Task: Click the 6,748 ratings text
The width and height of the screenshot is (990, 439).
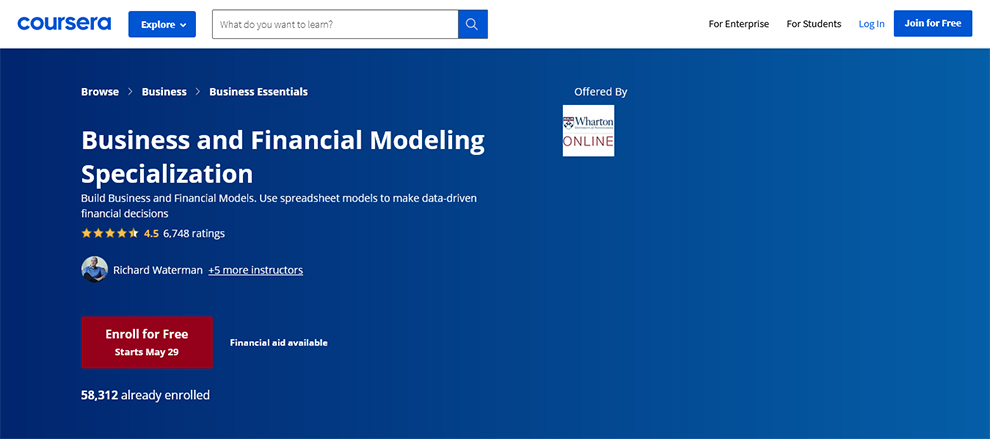Action: (194, 233)
